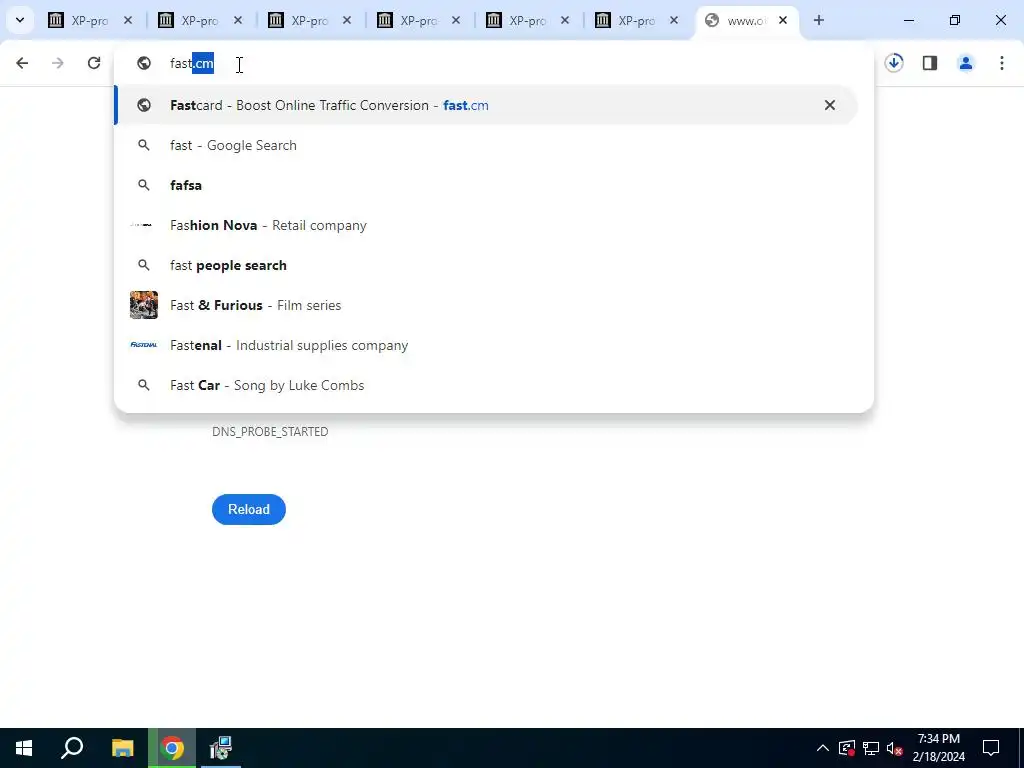The image size is (1024, 768).
Task: Close the active www tab
Action: [x=783, y=20]
